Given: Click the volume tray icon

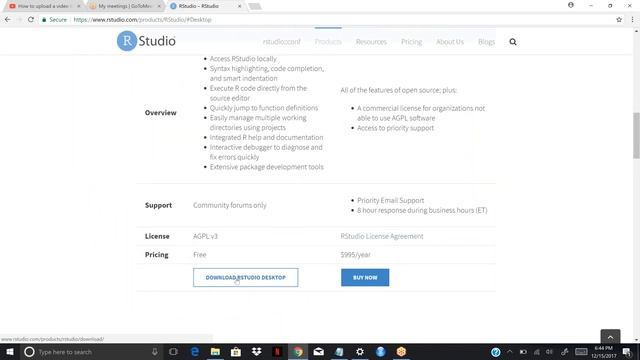Looking at the screenshot, I should pos(549,352).
